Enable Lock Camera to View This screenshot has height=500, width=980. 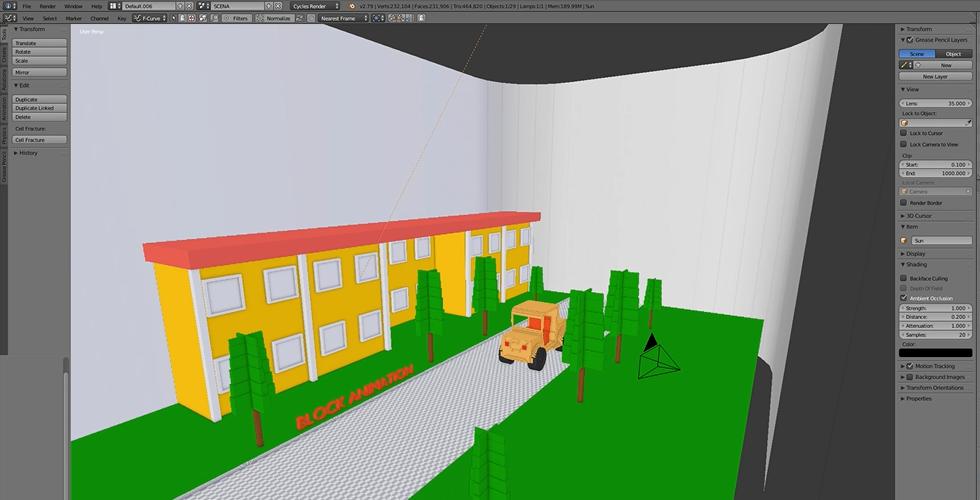(904, 144)
